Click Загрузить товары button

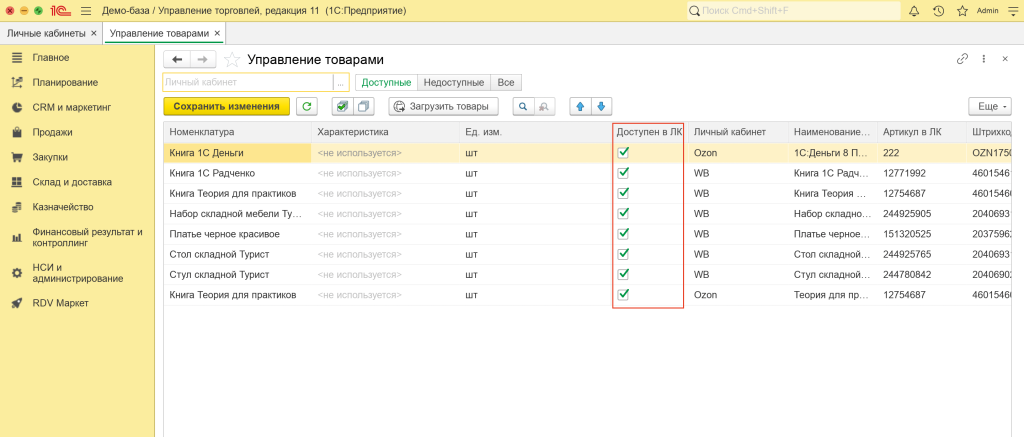(x=443, y=106)
